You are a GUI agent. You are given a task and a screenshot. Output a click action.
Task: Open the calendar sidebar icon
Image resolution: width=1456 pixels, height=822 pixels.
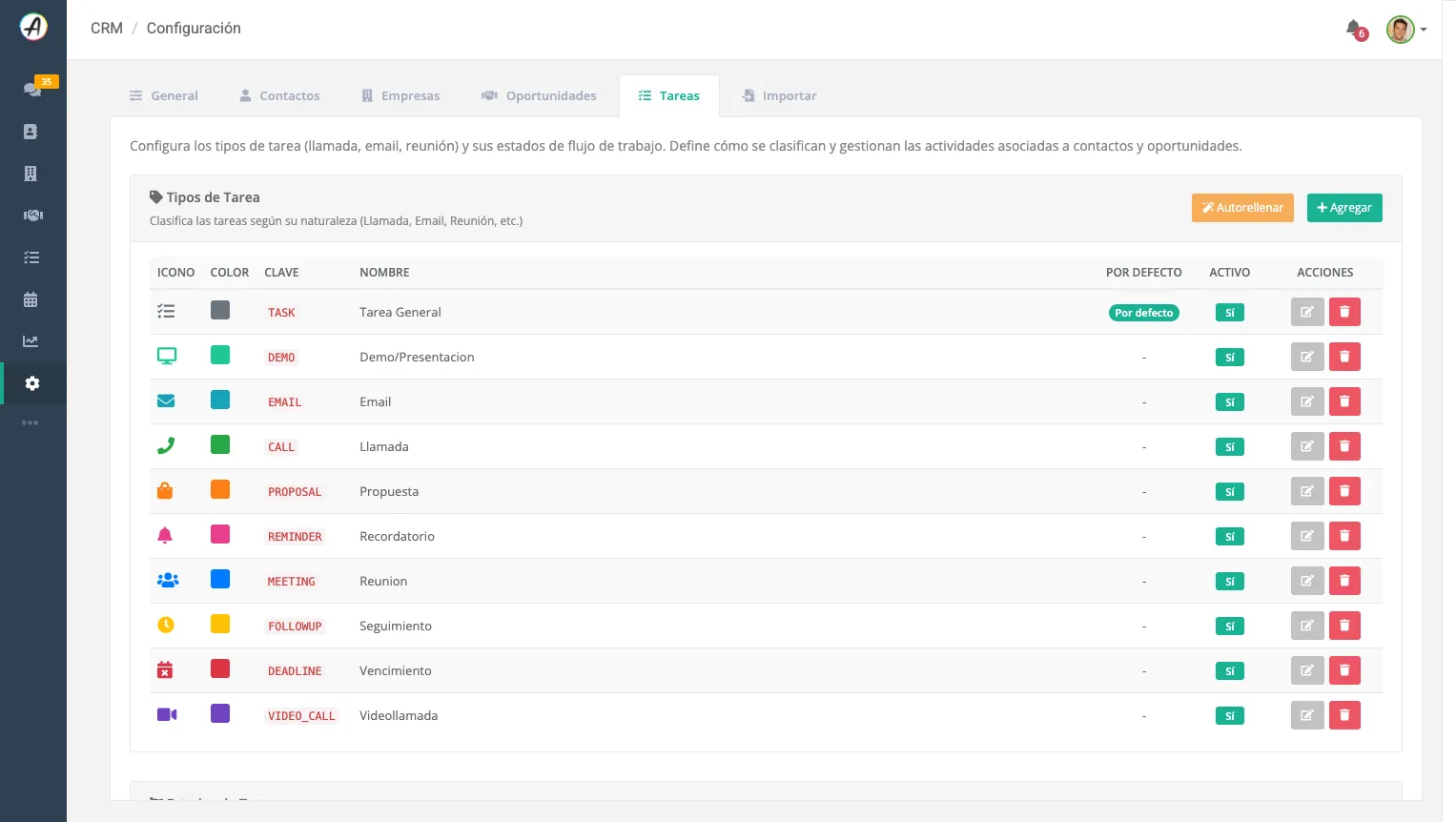pyautogui.click(x=31, y=299)
